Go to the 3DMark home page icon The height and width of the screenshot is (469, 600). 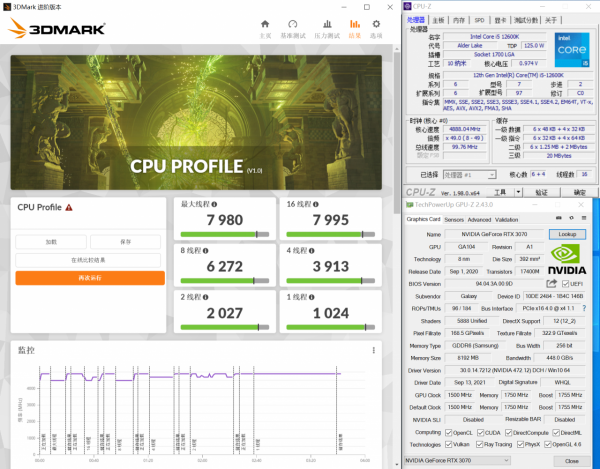[265, 24]
